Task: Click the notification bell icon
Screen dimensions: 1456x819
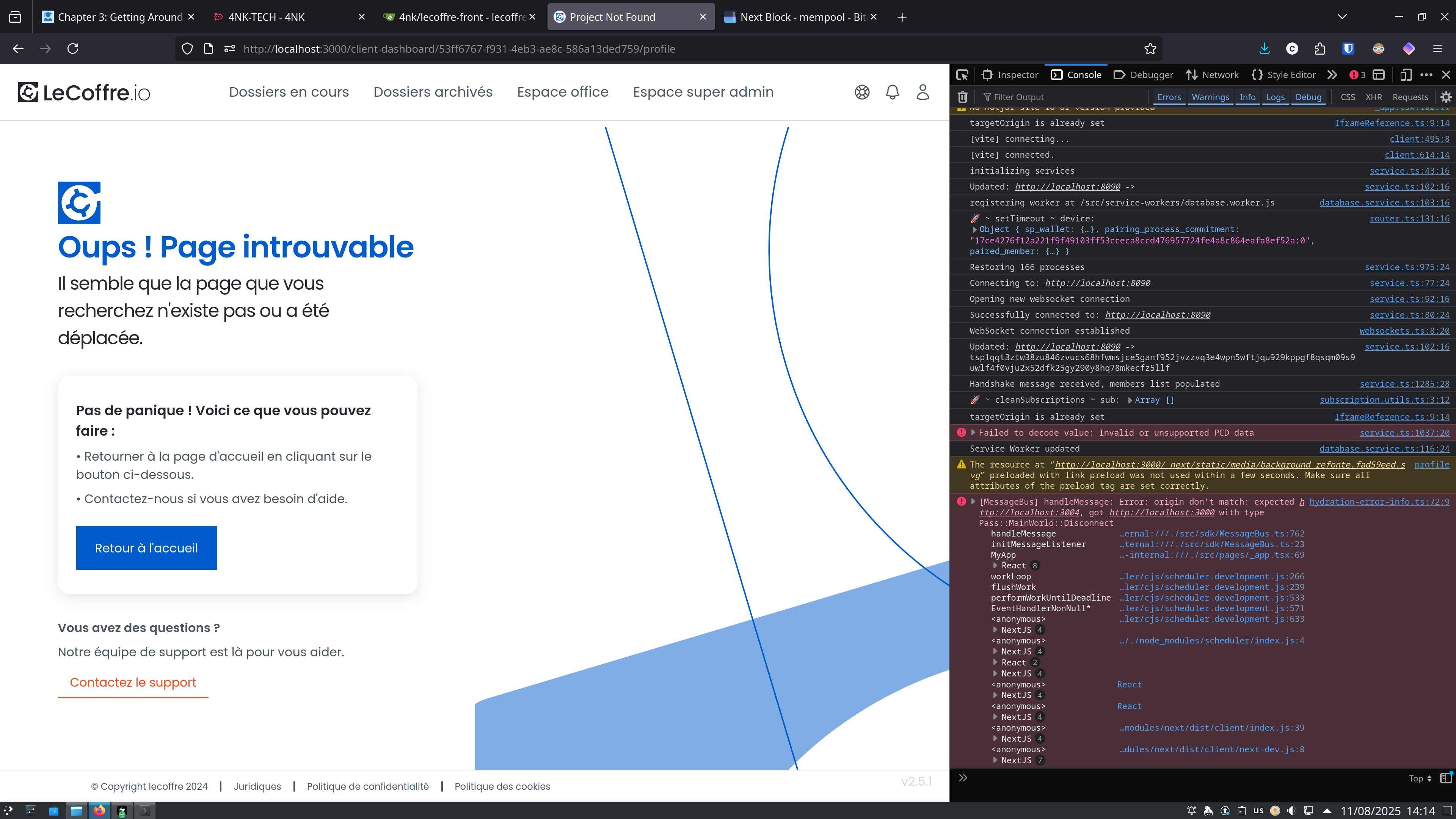Action: click(x=892, y=92)
